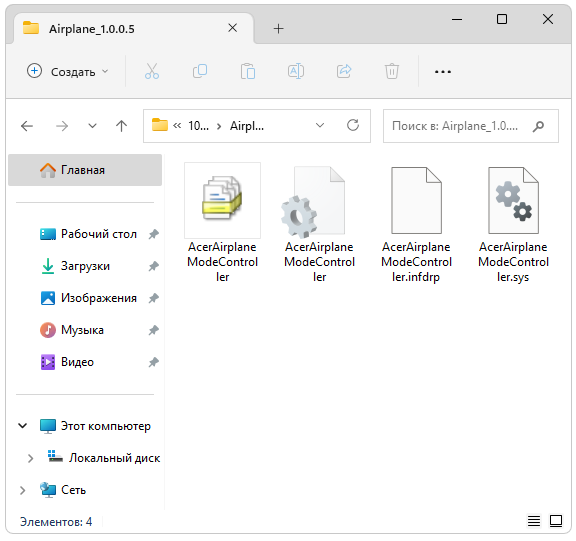
Task: Open Главная in the sidebar
Action: 85,170
